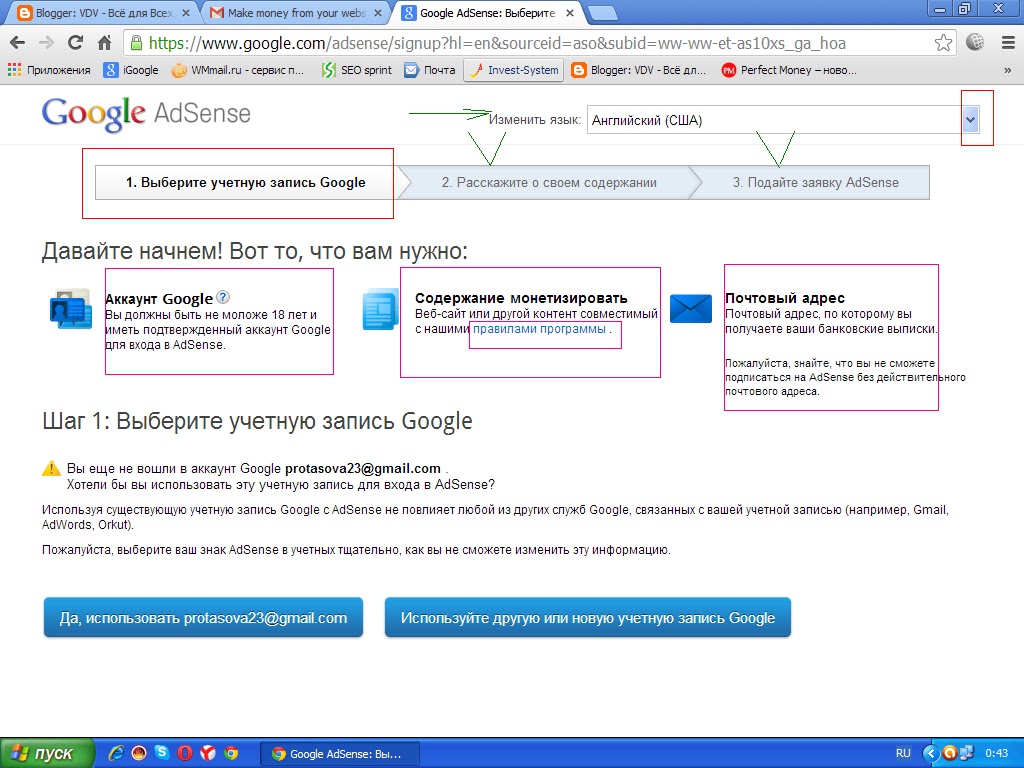Click the heading Шаг 1: Выберите учетную запись Google
Screen dimensions: 1024x768
pyautogui.click(x=257, y=421)
